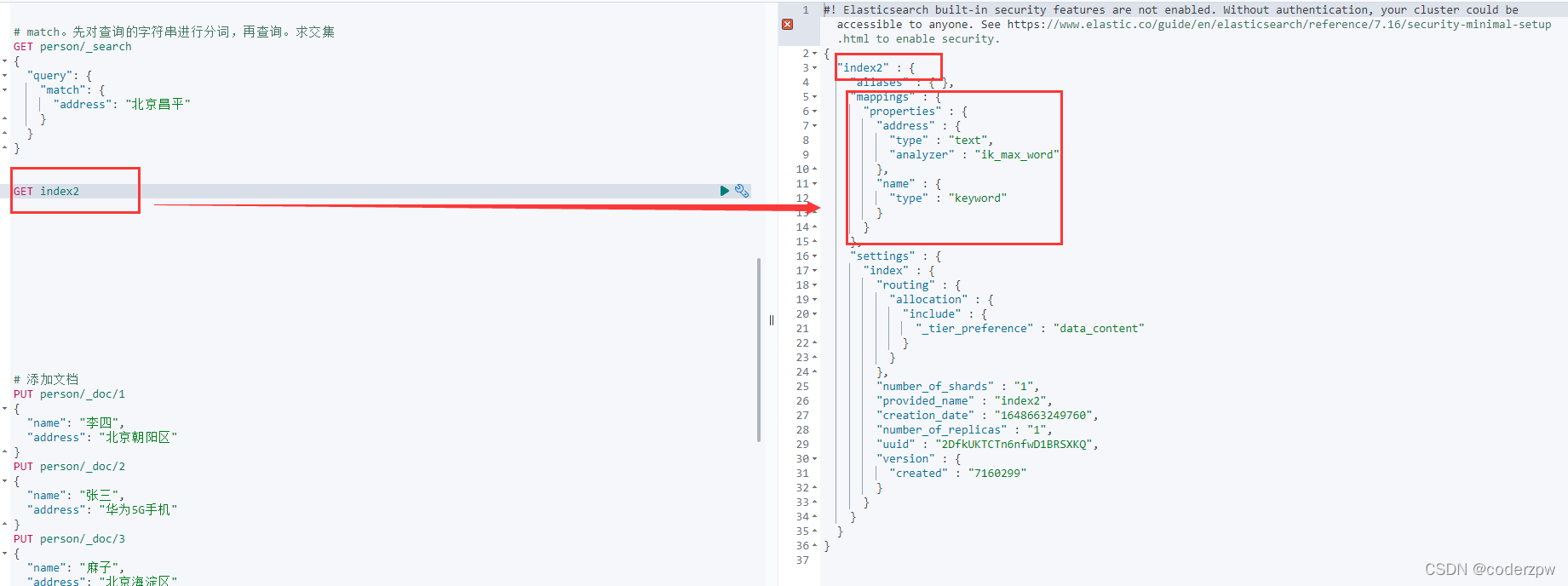This screenshot has height=586, width=1568.
Task: Collapse the "name" mapping at line 11
Action: point(814,184)
